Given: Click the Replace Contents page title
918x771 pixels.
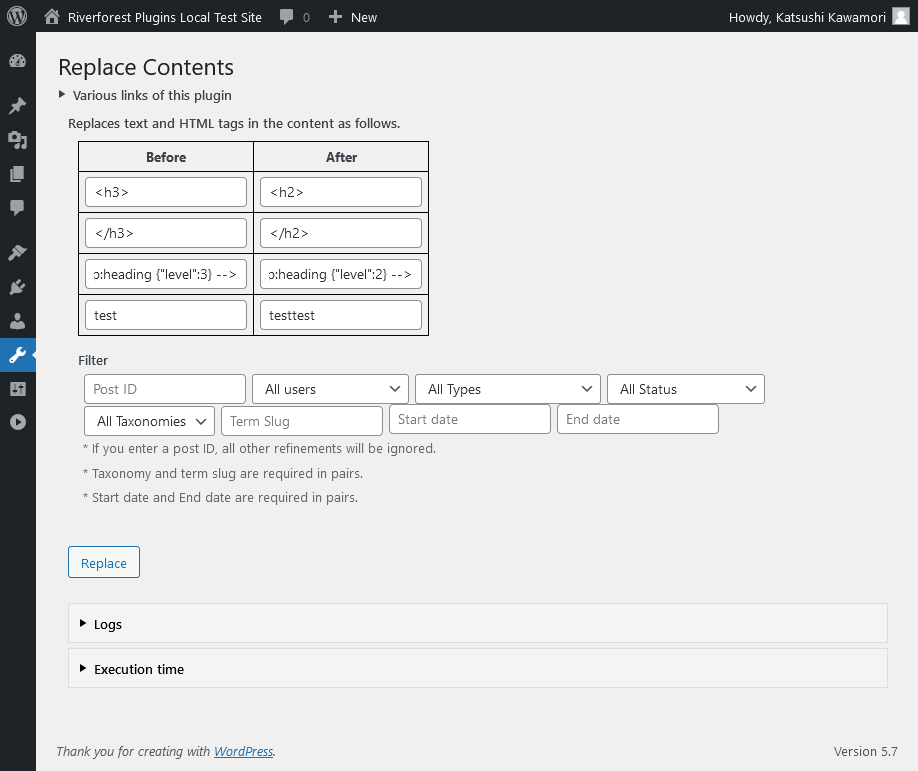Looking at the screenshot, I should click(x=146, y=67).
